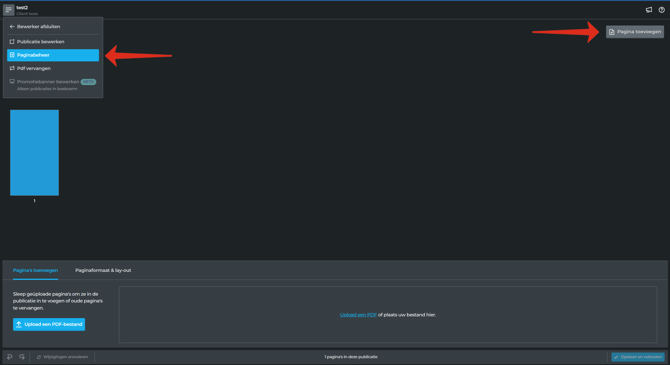Open the help question mark icon
This screenshot has width=670, height=365.
[x=661, y=10]
